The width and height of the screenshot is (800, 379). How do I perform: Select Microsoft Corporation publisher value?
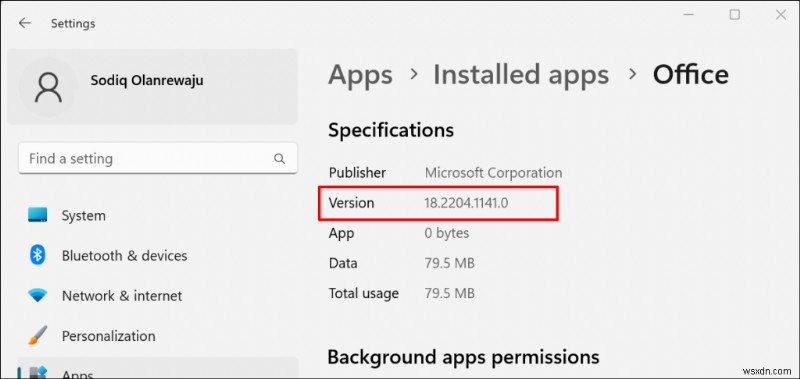click(x=493, y=172)
